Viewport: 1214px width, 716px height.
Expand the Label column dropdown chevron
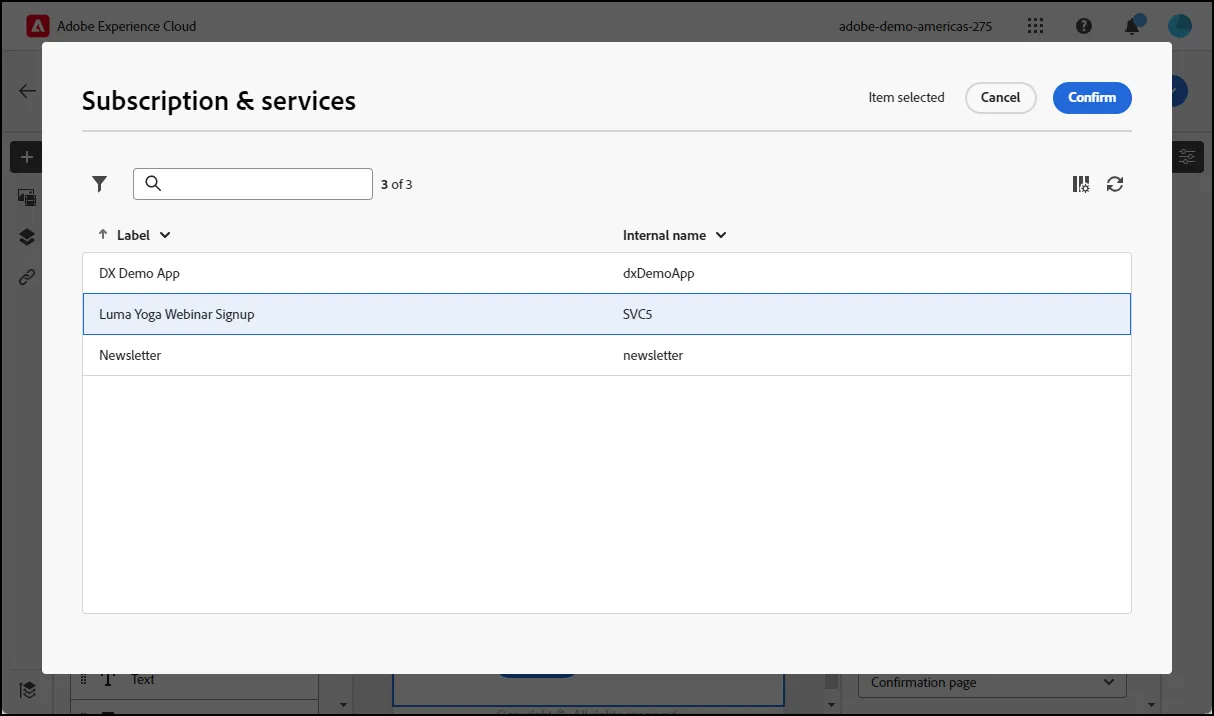point(165,235)
